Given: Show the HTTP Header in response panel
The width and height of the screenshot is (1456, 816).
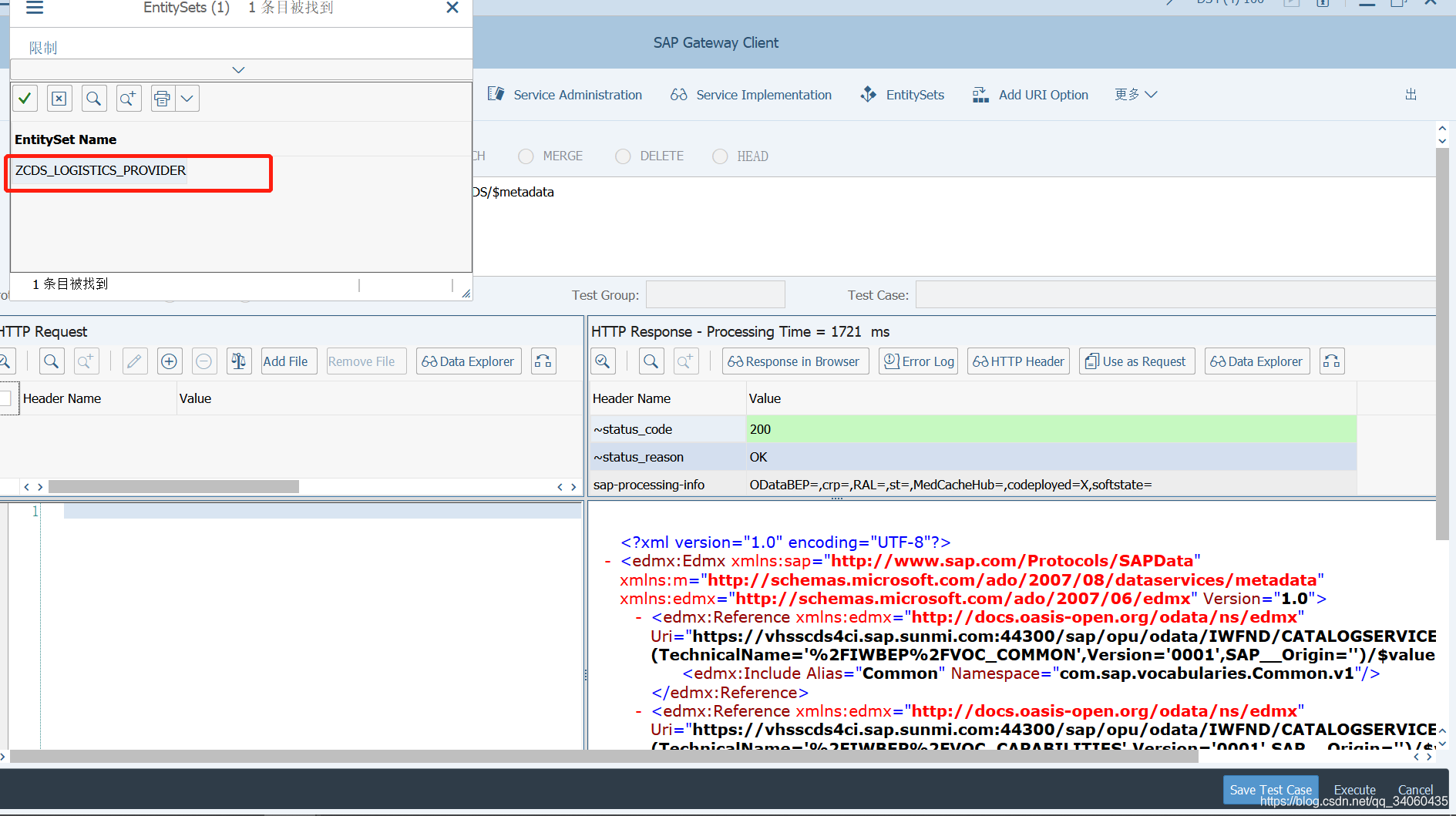Looking at the screenshot, I should (1018, 361).
